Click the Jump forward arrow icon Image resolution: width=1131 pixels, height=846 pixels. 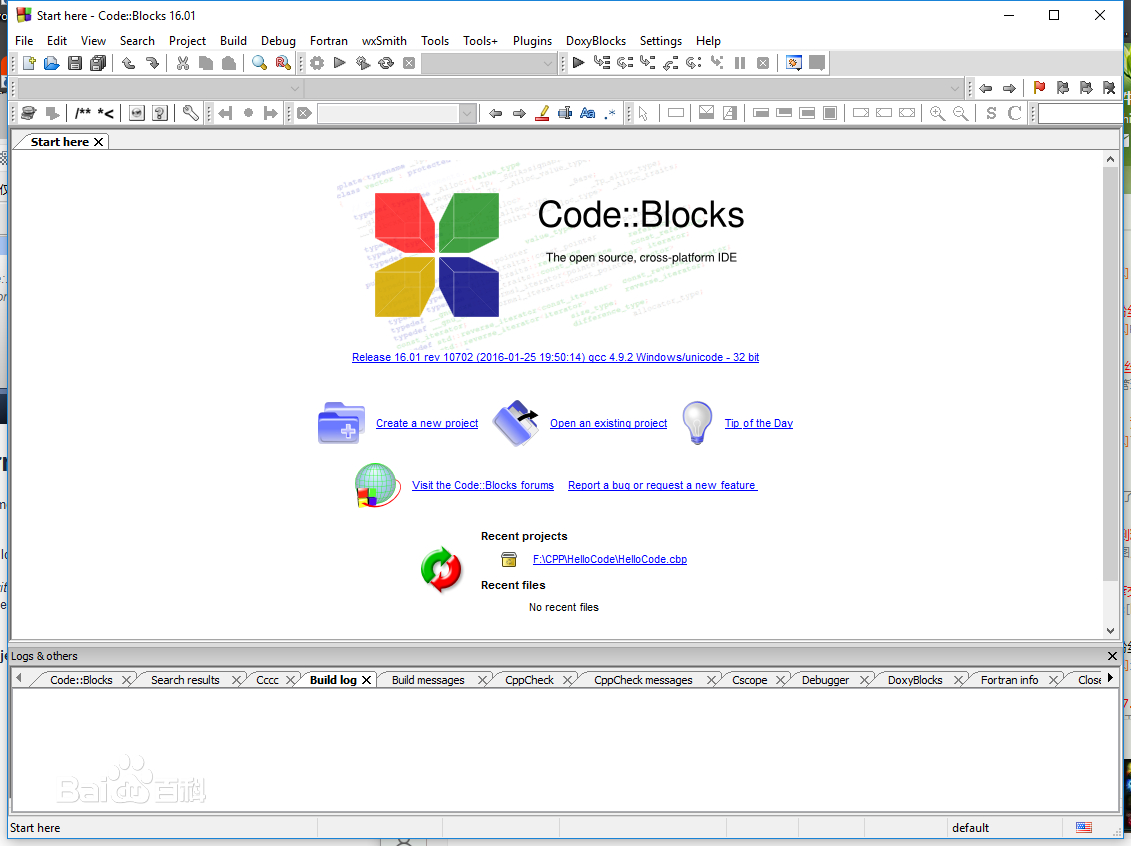tap(1009, 88)
